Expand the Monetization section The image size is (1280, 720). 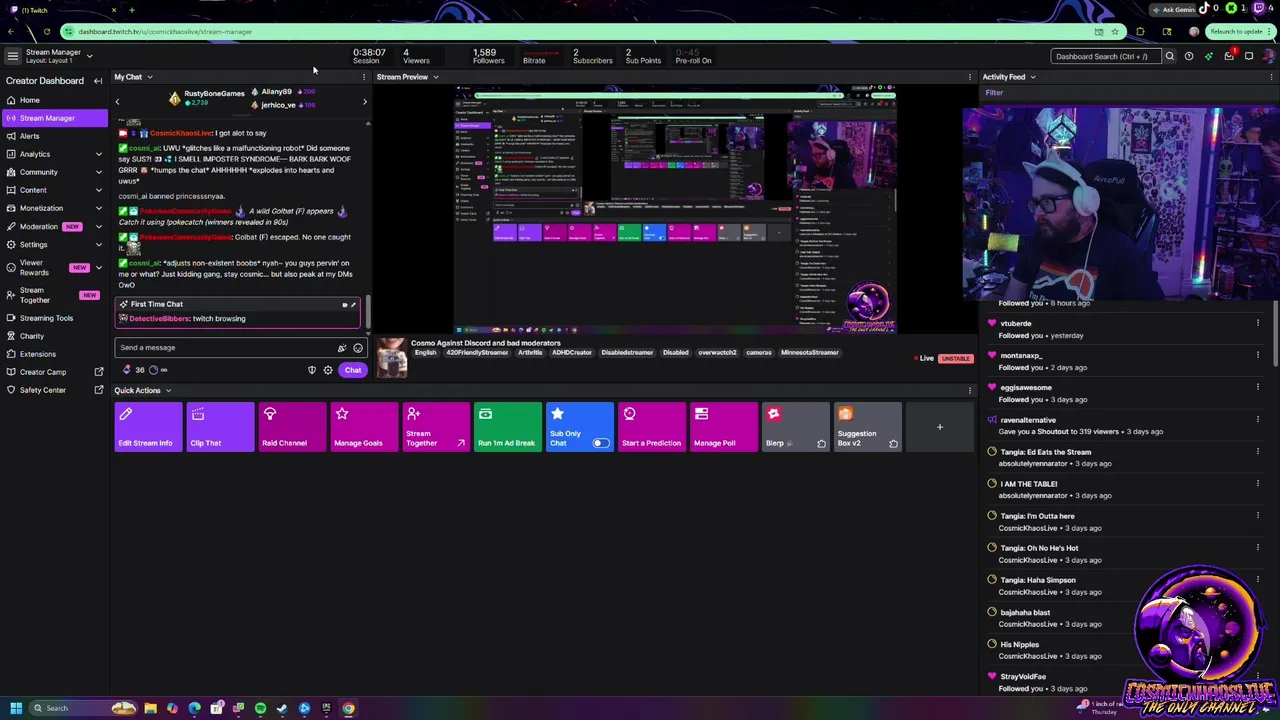pyautogui.click(x=98, y=208)
